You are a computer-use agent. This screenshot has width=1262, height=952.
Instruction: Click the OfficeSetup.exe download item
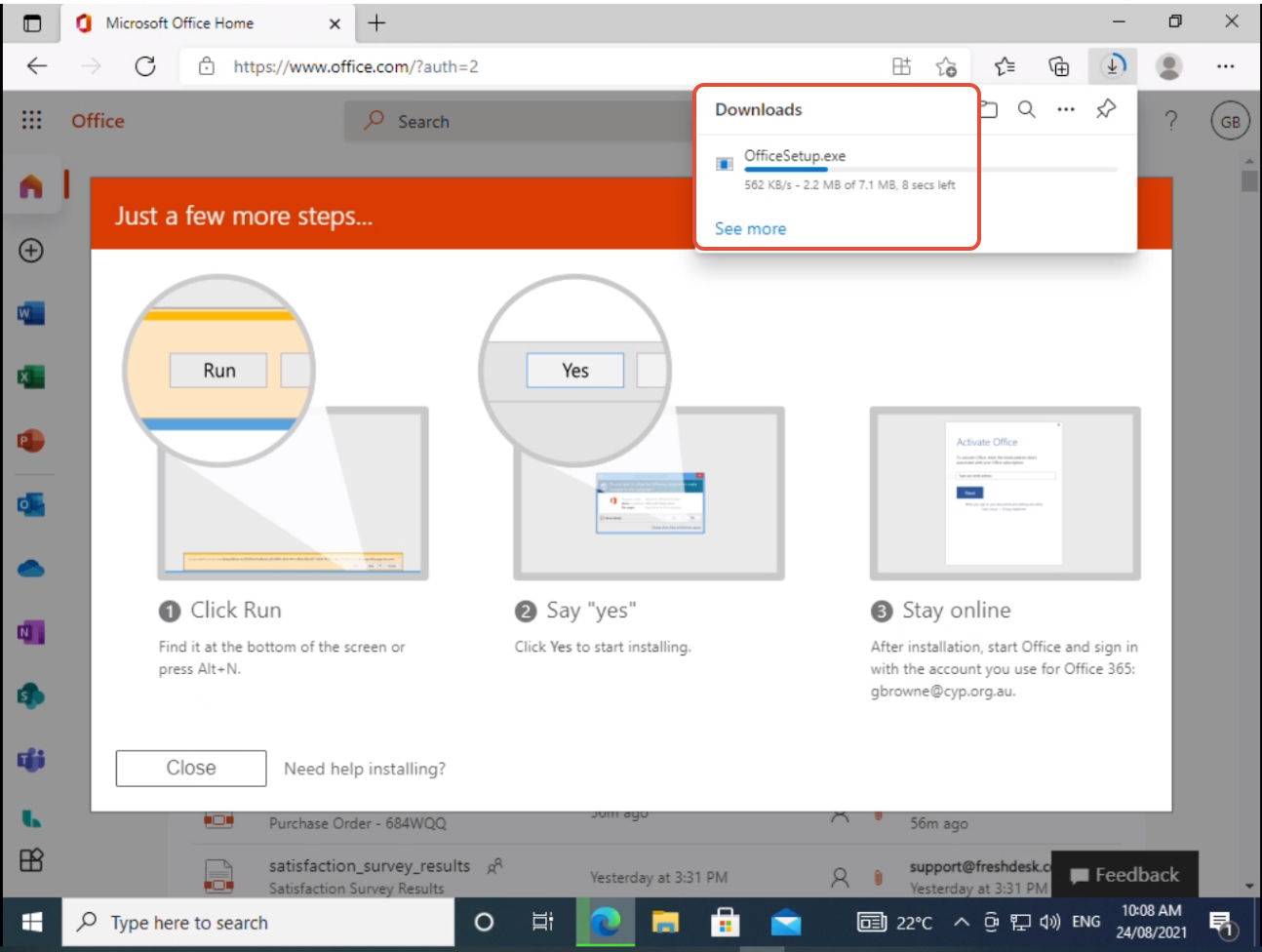916,170
